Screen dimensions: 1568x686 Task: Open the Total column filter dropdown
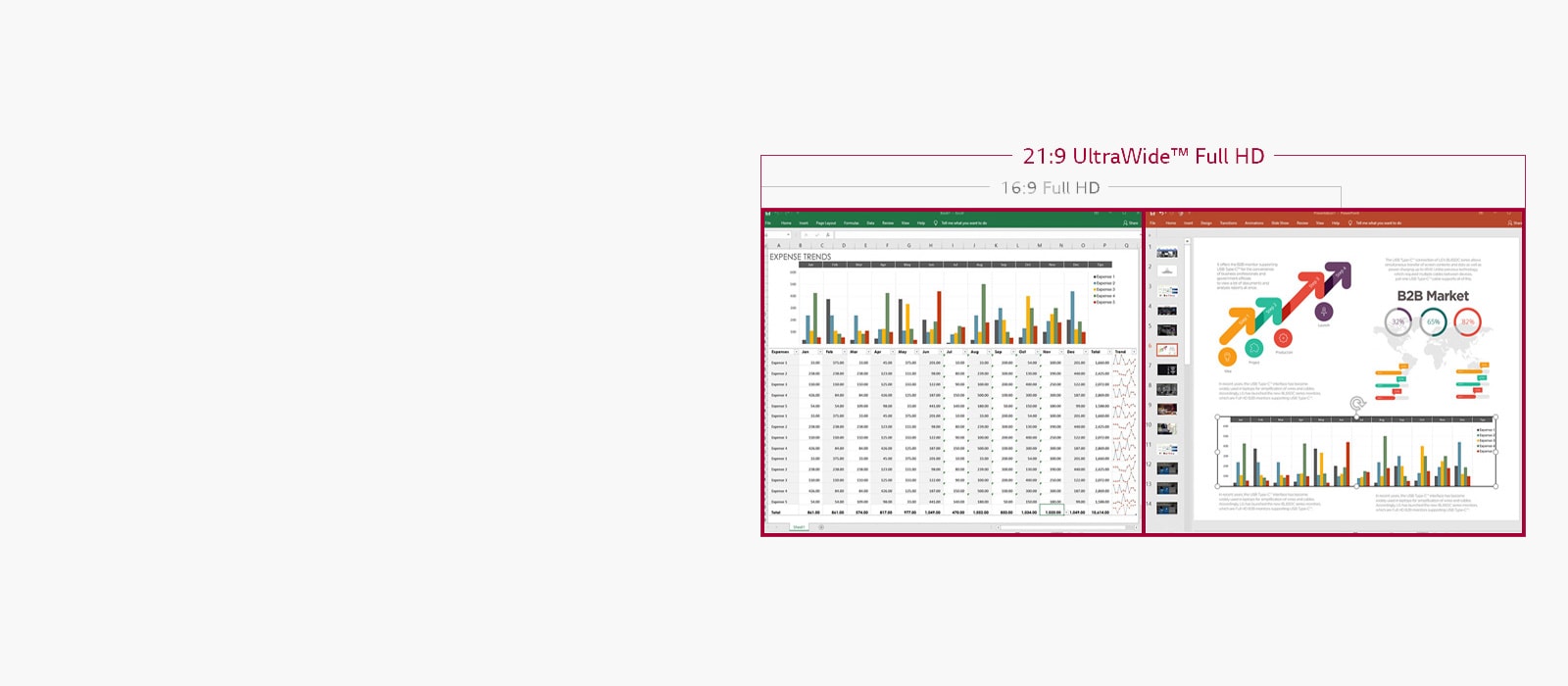1109,352
